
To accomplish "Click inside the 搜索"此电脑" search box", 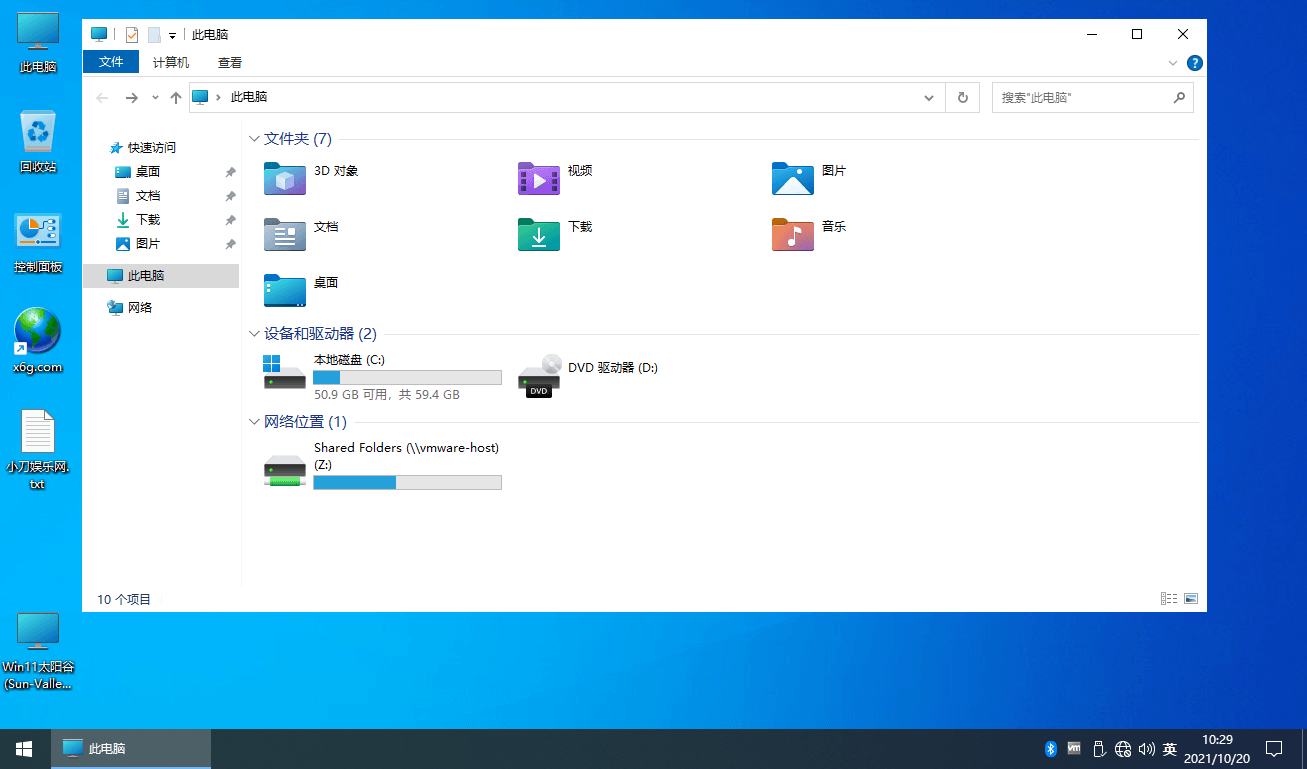I will [1080, 97].
